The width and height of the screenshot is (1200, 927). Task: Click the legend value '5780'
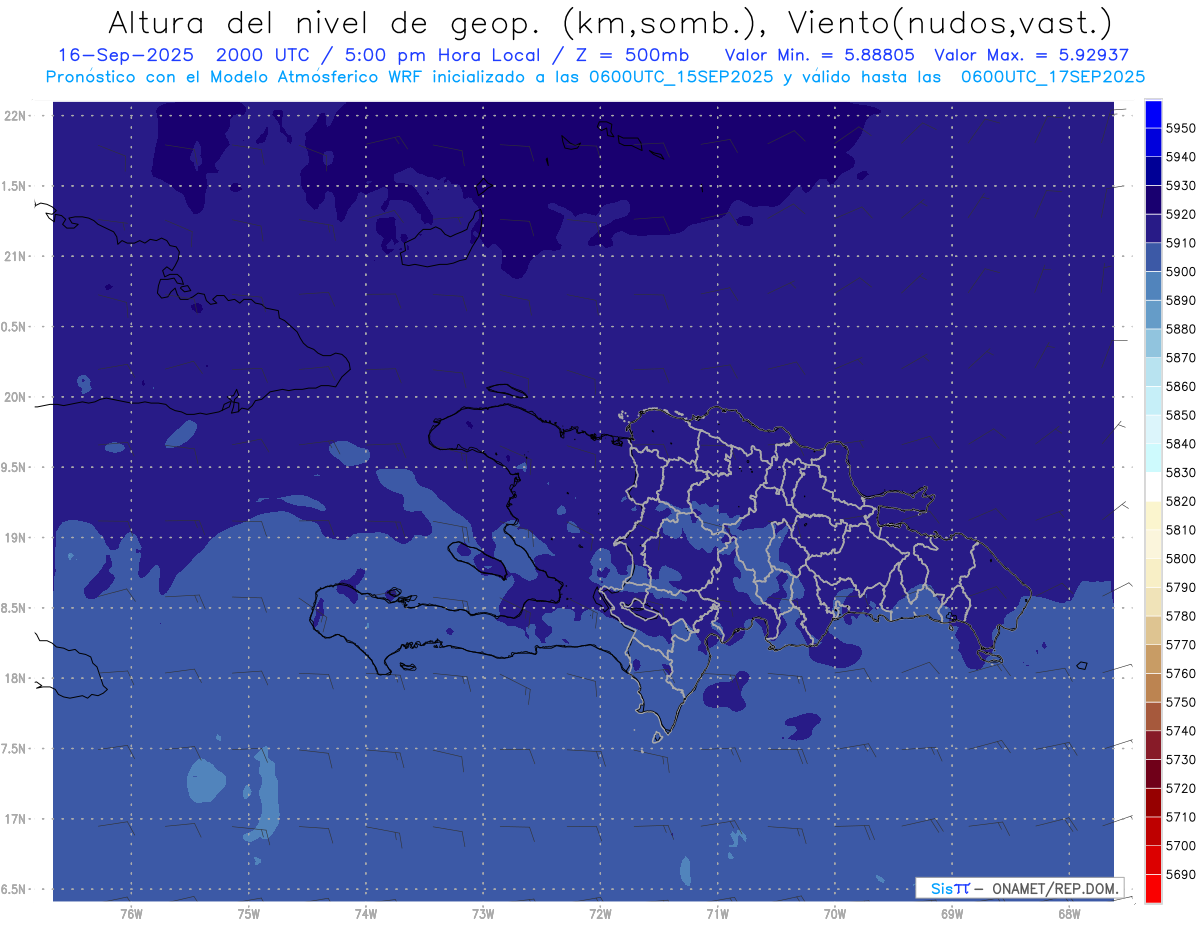(x=1180, y=616)
